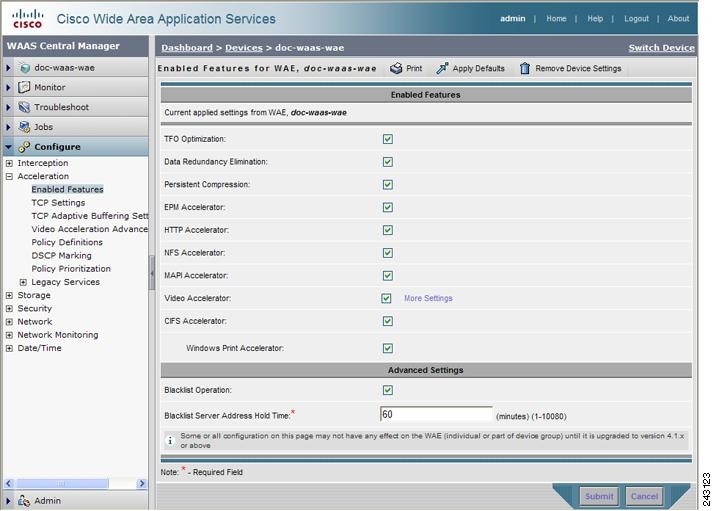The height and width of the screenshot is (511, 712).
Task: Select Policy Definitions
Action: click(67, 242)
